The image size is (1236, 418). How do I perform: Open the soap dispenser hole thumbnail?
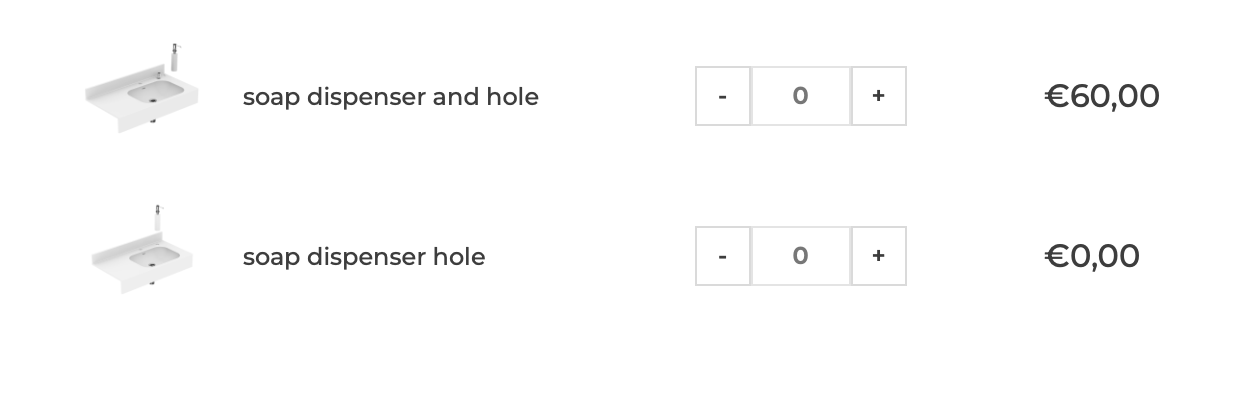click(x=141, y=250)
